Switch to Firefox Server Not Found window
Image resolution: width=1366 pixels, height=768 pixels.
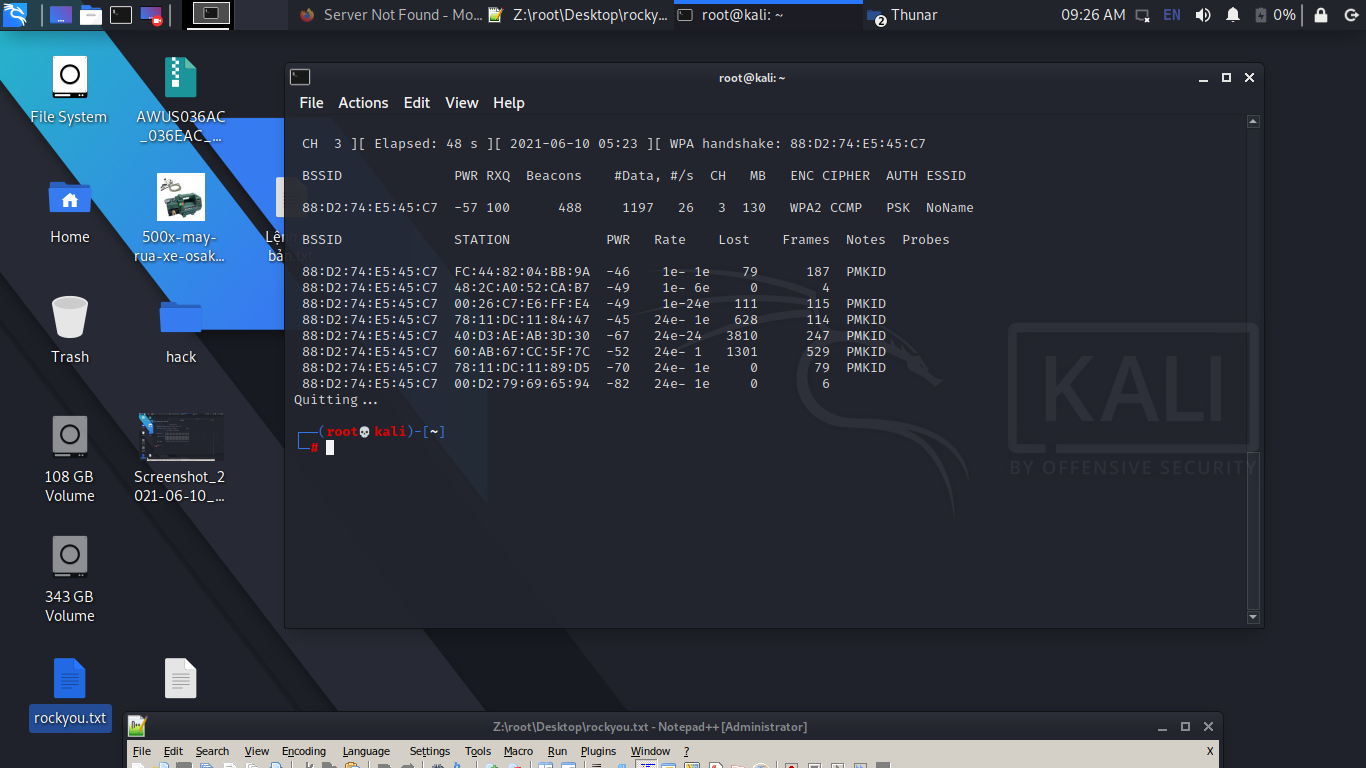coord(391,15)
